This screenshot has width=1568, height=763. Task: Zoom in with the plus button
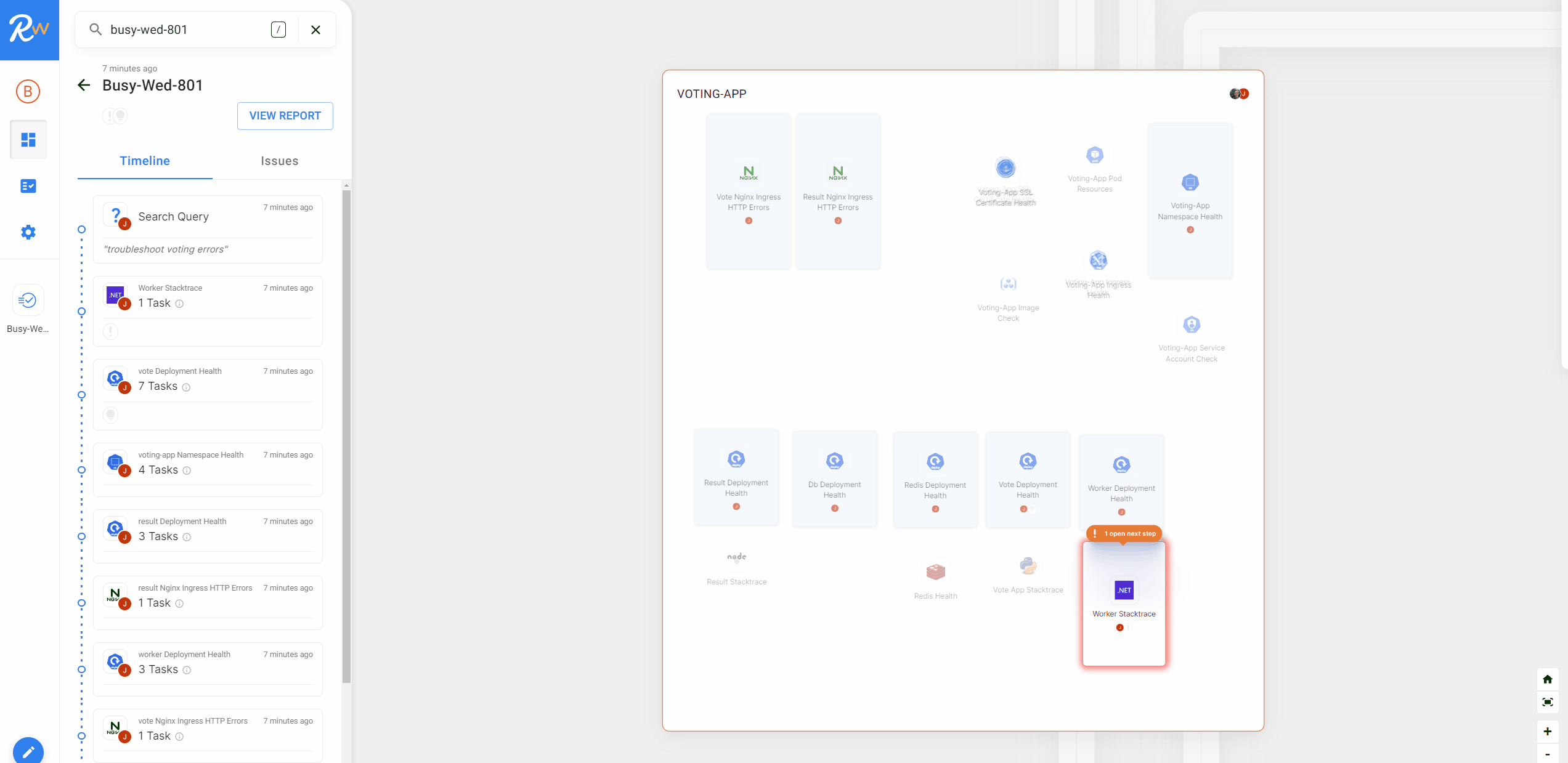tap(1547, 732)
